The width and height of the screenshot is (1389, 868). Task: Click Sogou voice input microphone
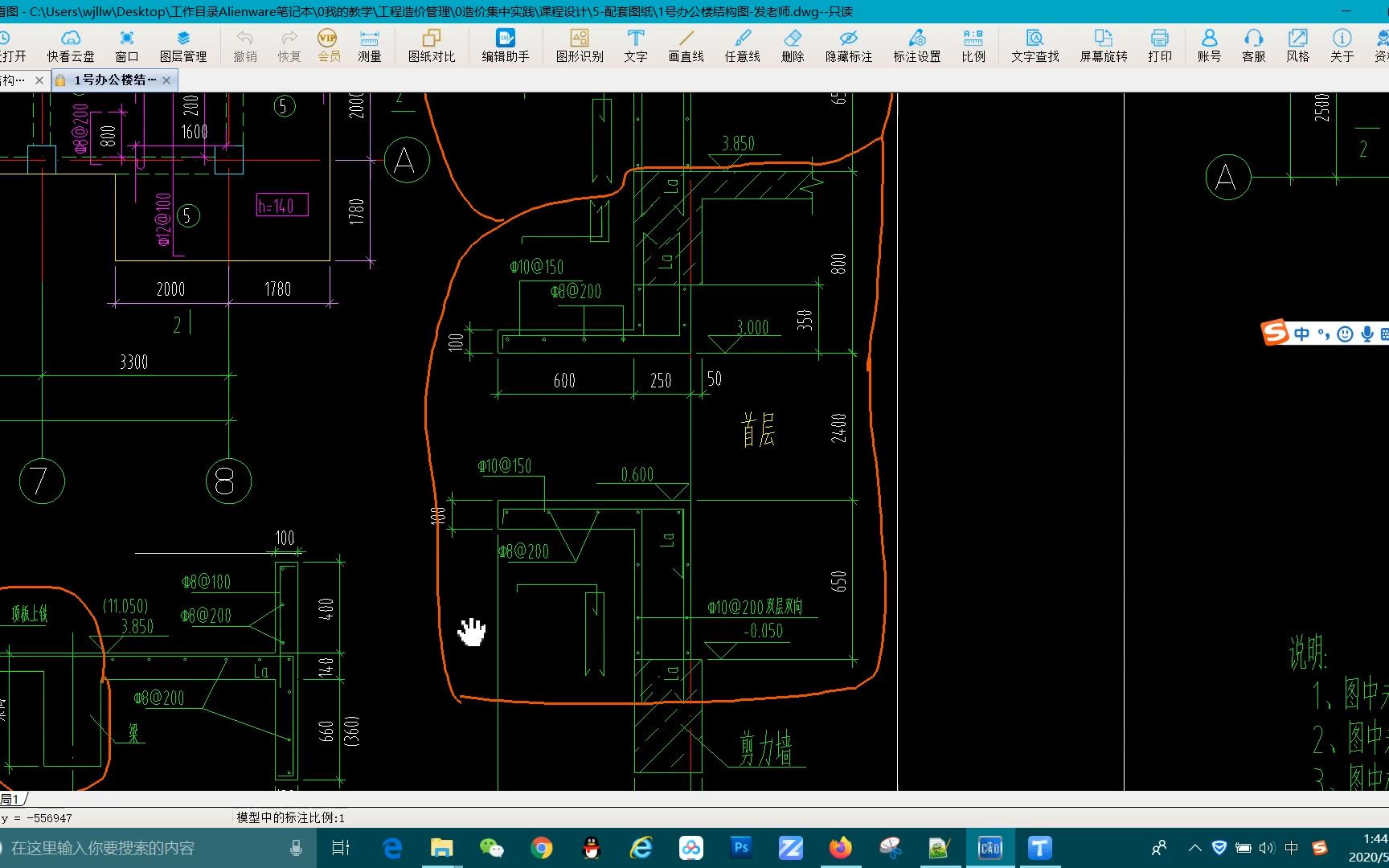1366,334
